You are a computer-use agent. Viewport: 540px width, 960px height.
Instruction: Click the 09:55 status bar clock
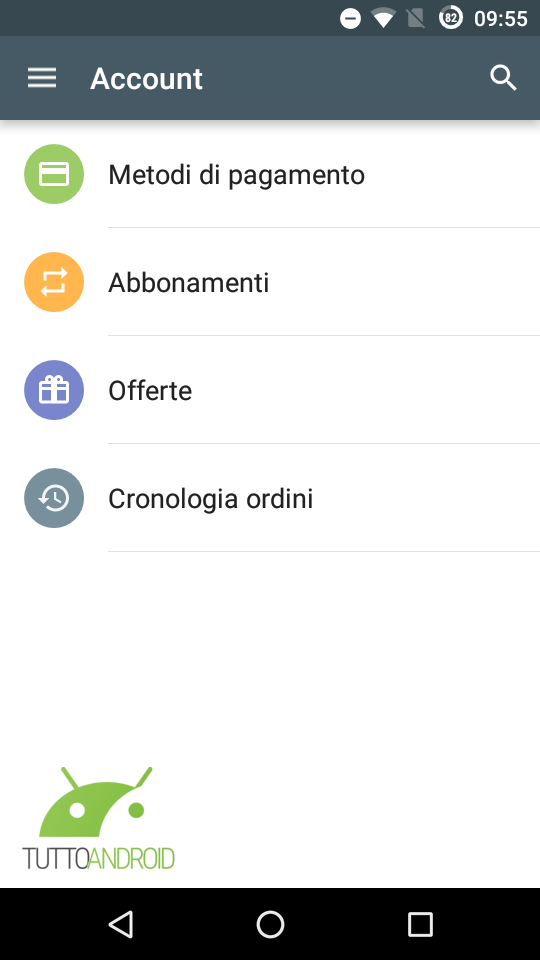click(x=500, y=19)
